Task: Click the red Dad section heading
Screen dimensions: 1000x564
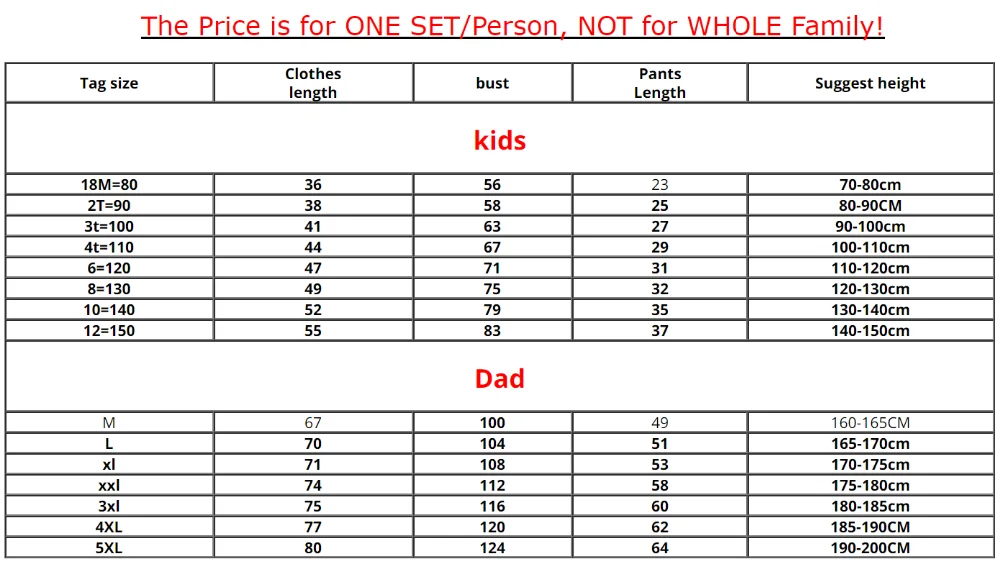Action: click(500, 378)
